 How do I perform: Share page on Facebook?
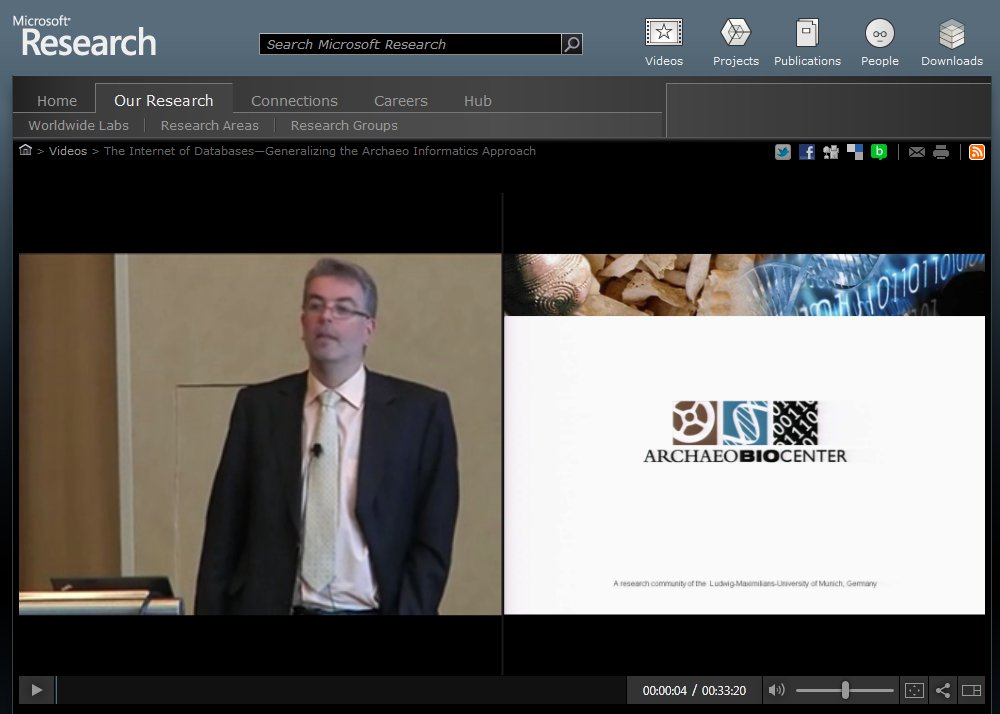(x=807, y=152)
